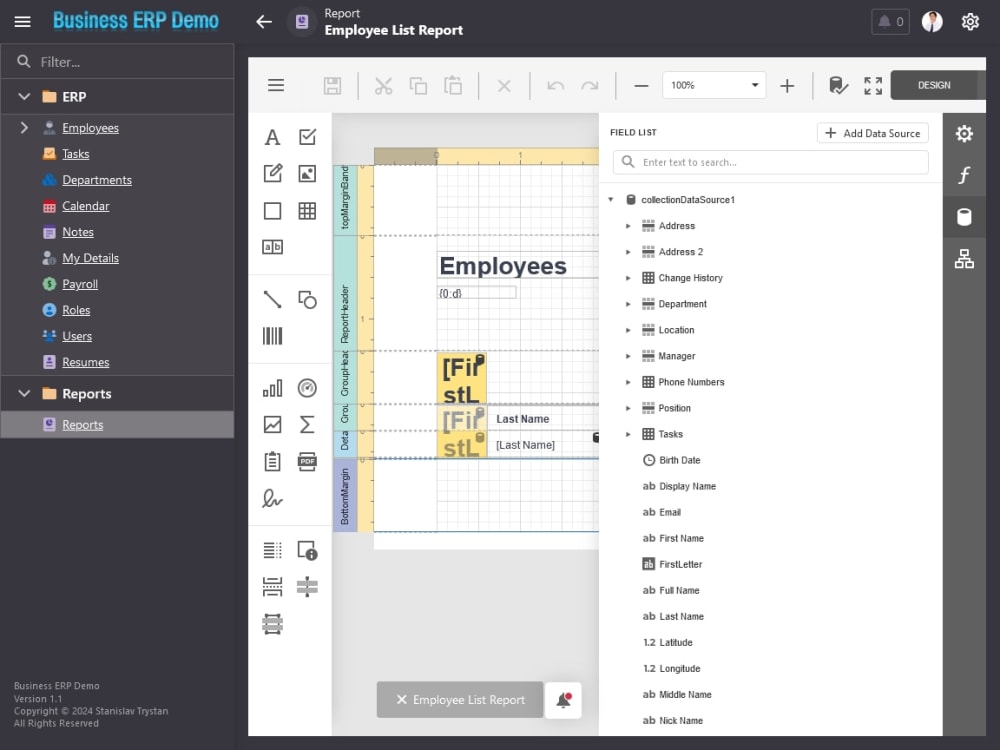The width and height of the screenshot is (1000, 750).
Task: Expand the Manager field node
Action: click(x=628, y=356)
